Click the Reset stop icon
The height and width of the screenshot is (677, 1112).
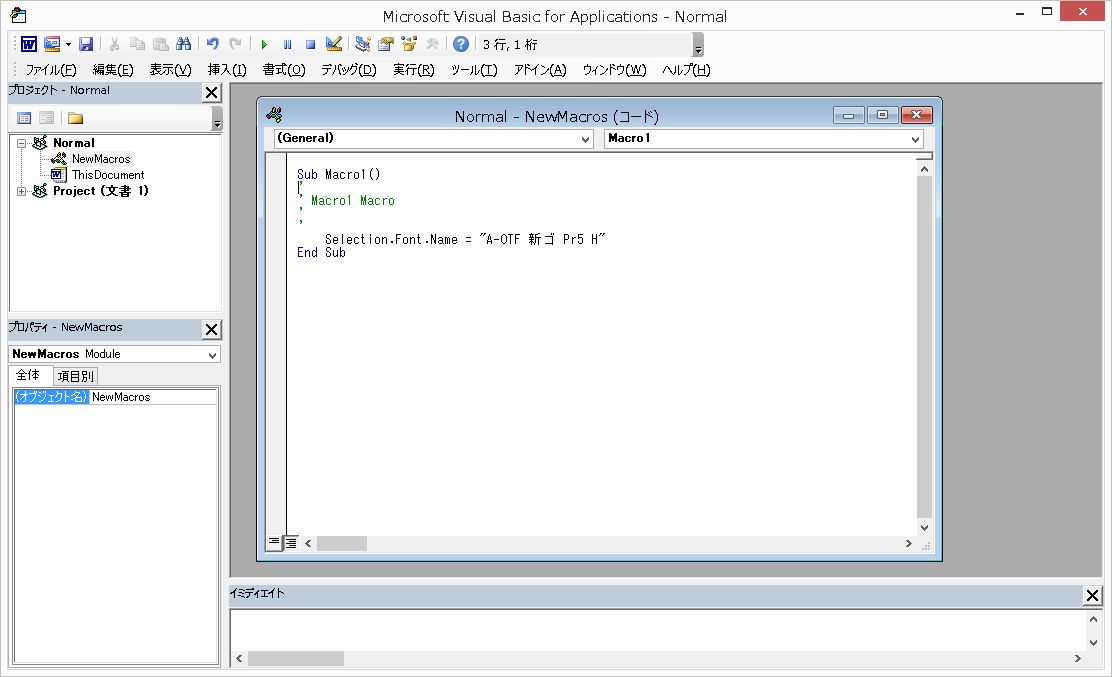[x=311, y=45]
